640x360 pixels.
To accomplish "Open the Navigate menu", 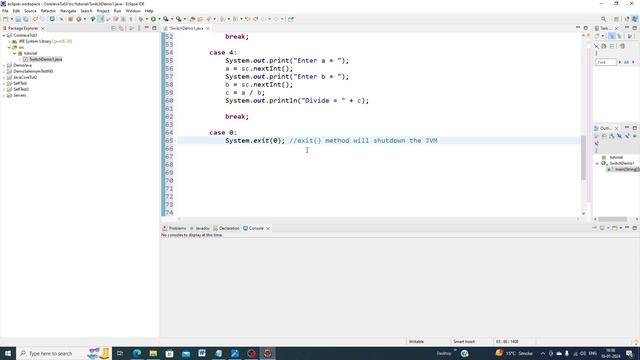I will pos(68,11).
